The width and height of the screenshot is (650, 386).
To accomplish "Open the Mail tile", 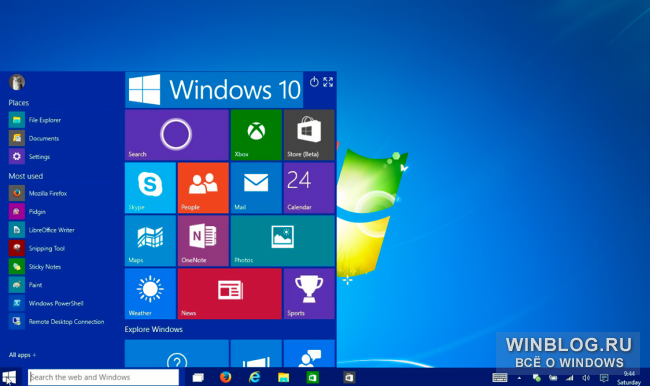I will pyautogui.click(x=256, y=188).
